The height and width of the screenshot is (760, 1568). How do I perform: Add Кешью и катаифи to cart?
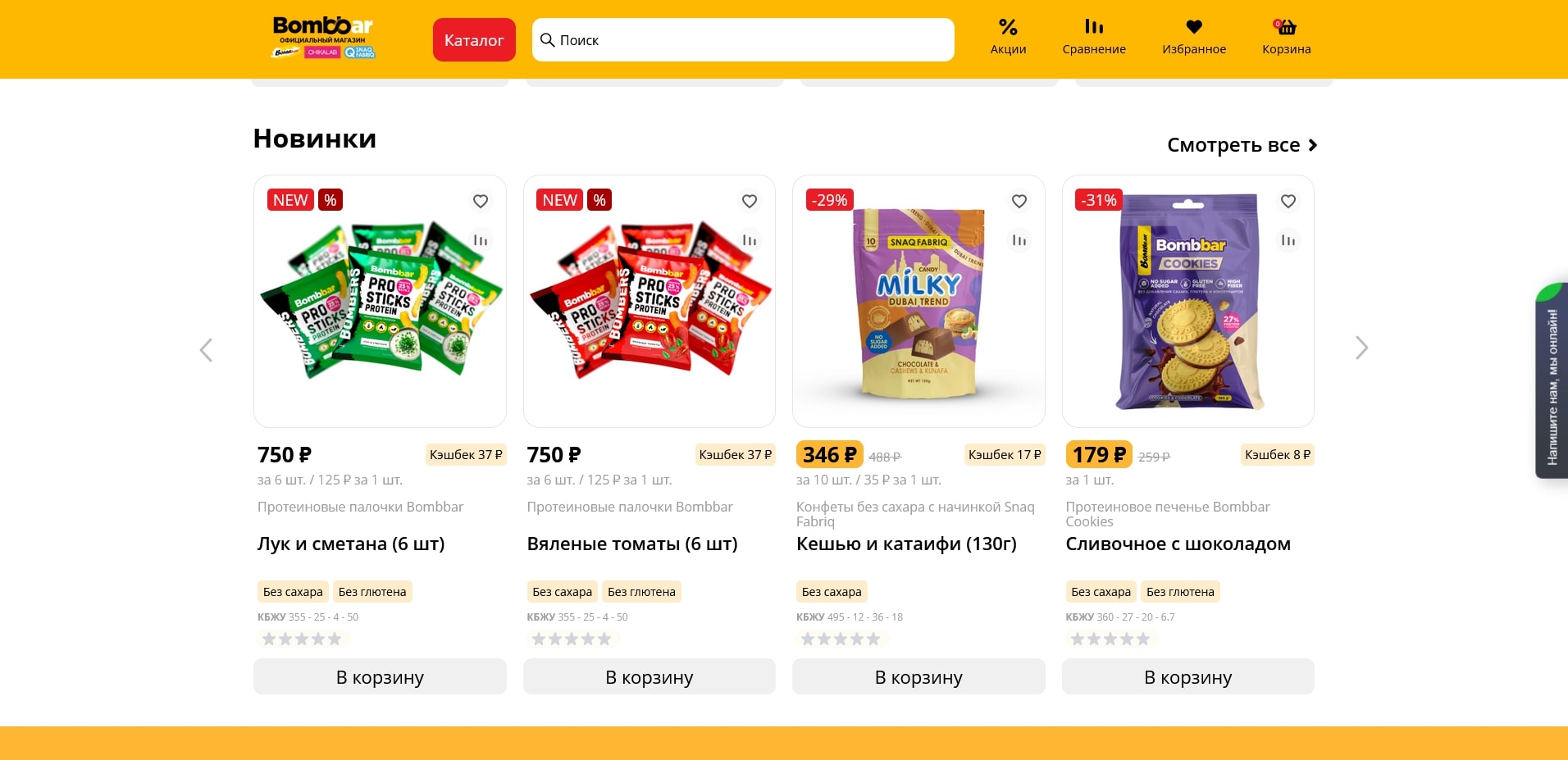(x=918, y=677)
